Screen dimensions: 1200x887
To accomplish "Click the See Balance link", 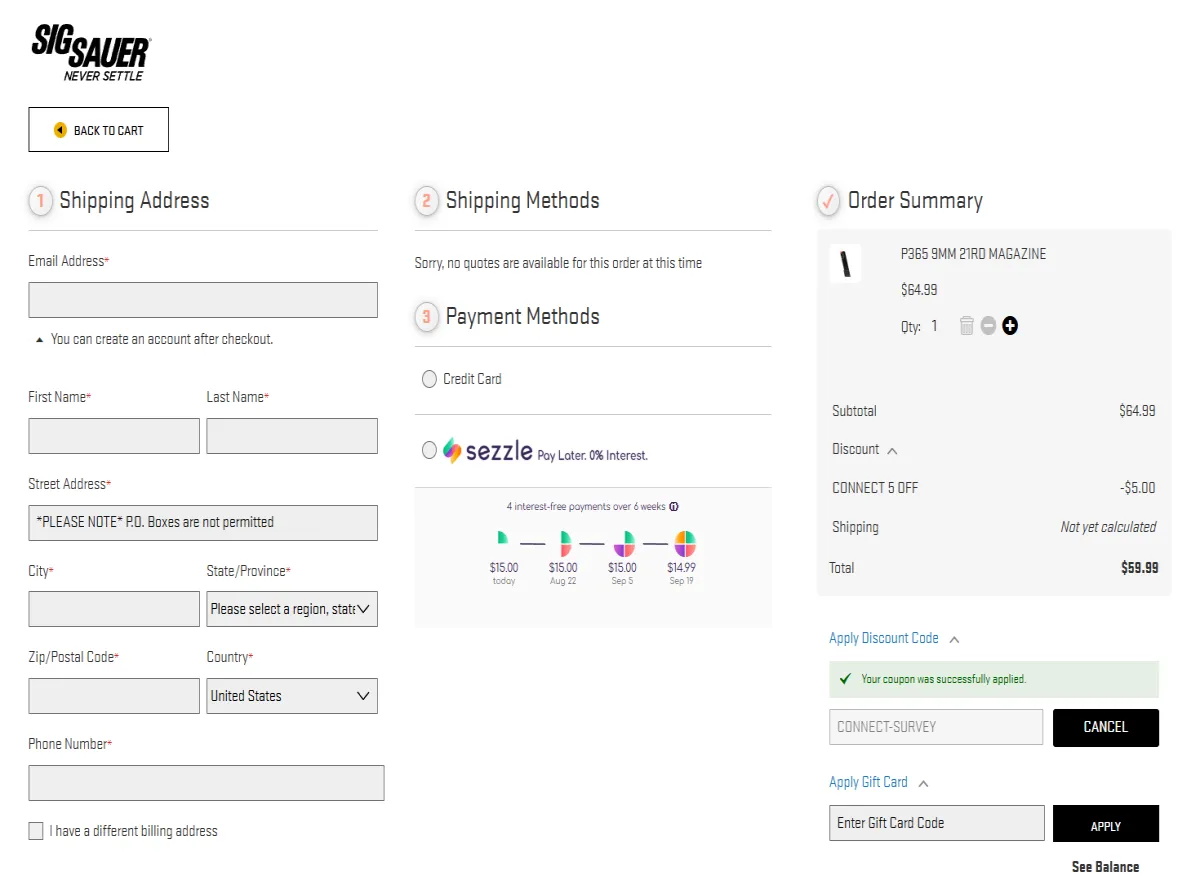I will (x=1105, y=867).
